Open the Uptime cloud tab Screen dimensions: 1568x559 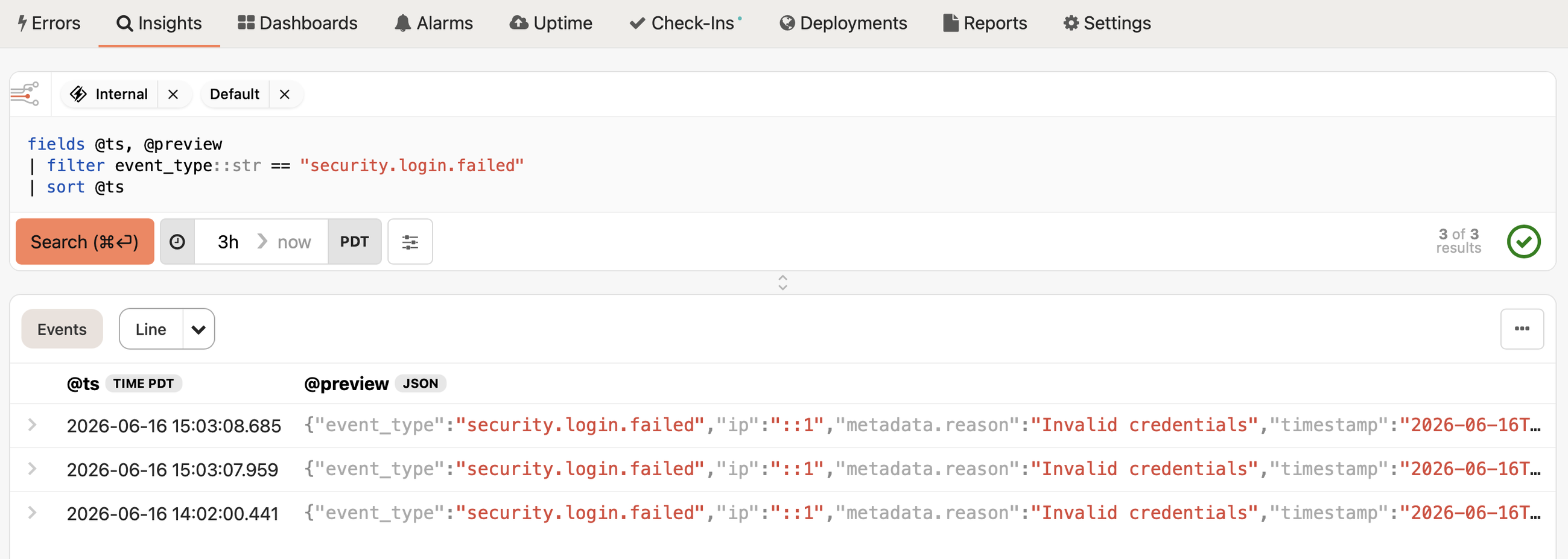(x=551, y=23)
